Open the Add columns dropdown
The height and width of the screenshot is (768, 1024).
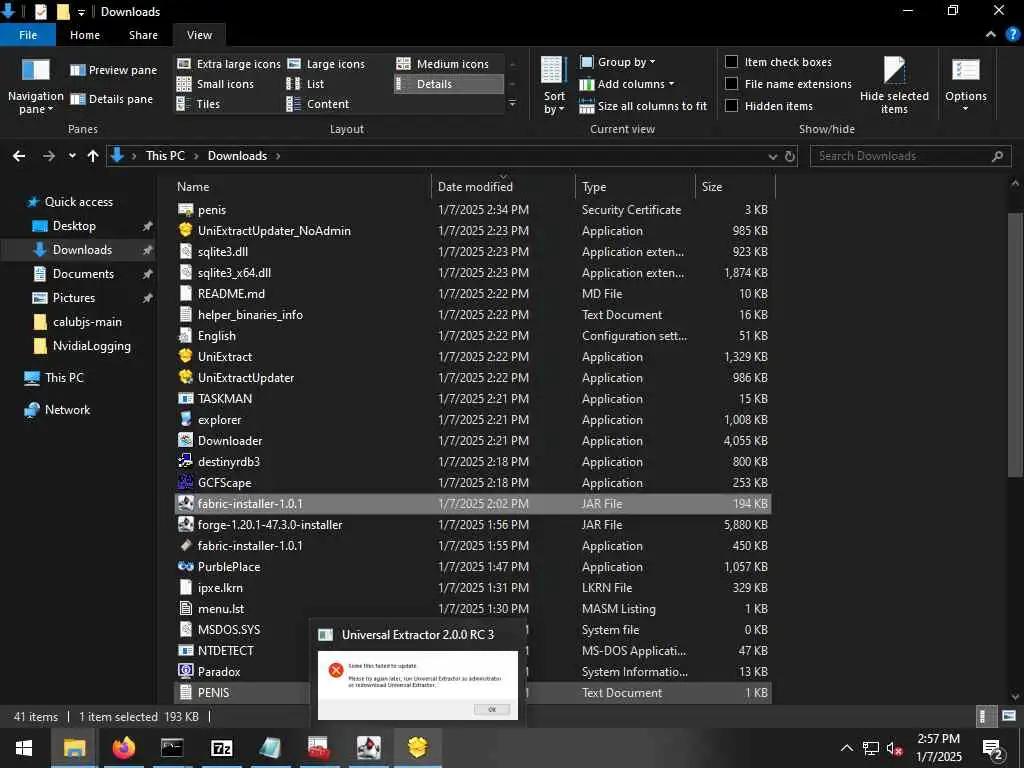click(627, 84)
